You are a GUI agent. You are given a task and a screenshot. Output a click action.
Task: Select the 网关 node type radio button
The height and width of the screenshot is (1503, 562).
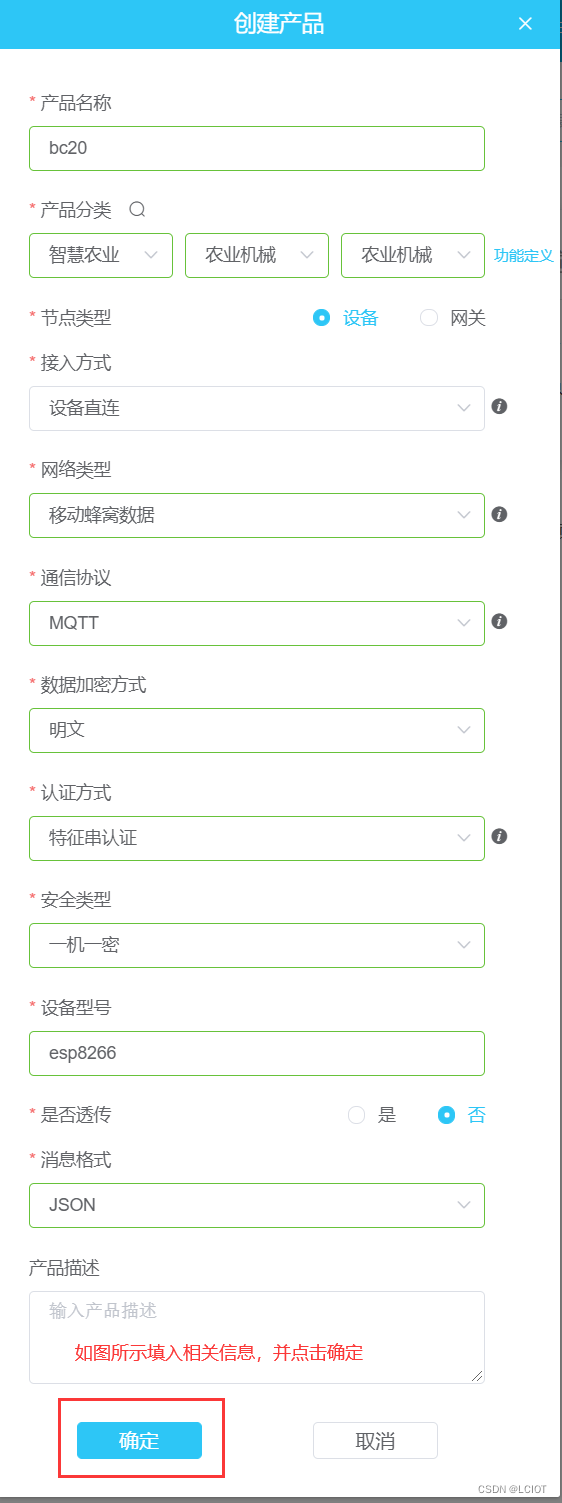pos(429,318)
